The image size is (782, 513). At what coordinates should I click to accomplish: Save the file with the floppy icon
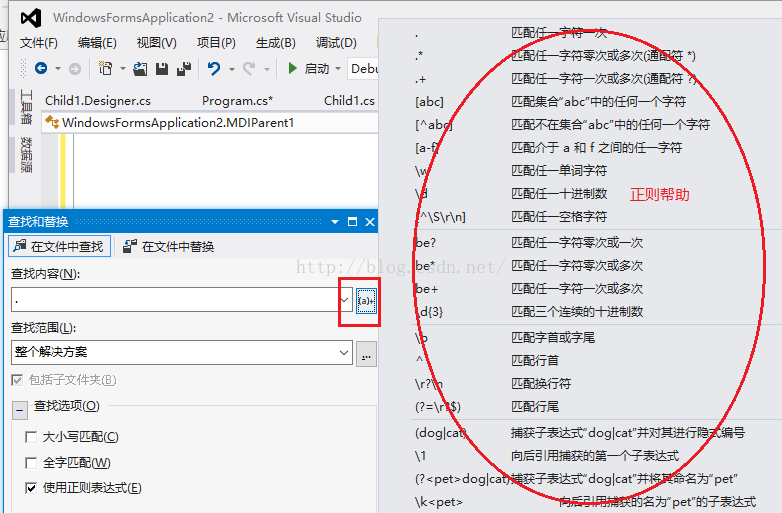tap(162, 69)
